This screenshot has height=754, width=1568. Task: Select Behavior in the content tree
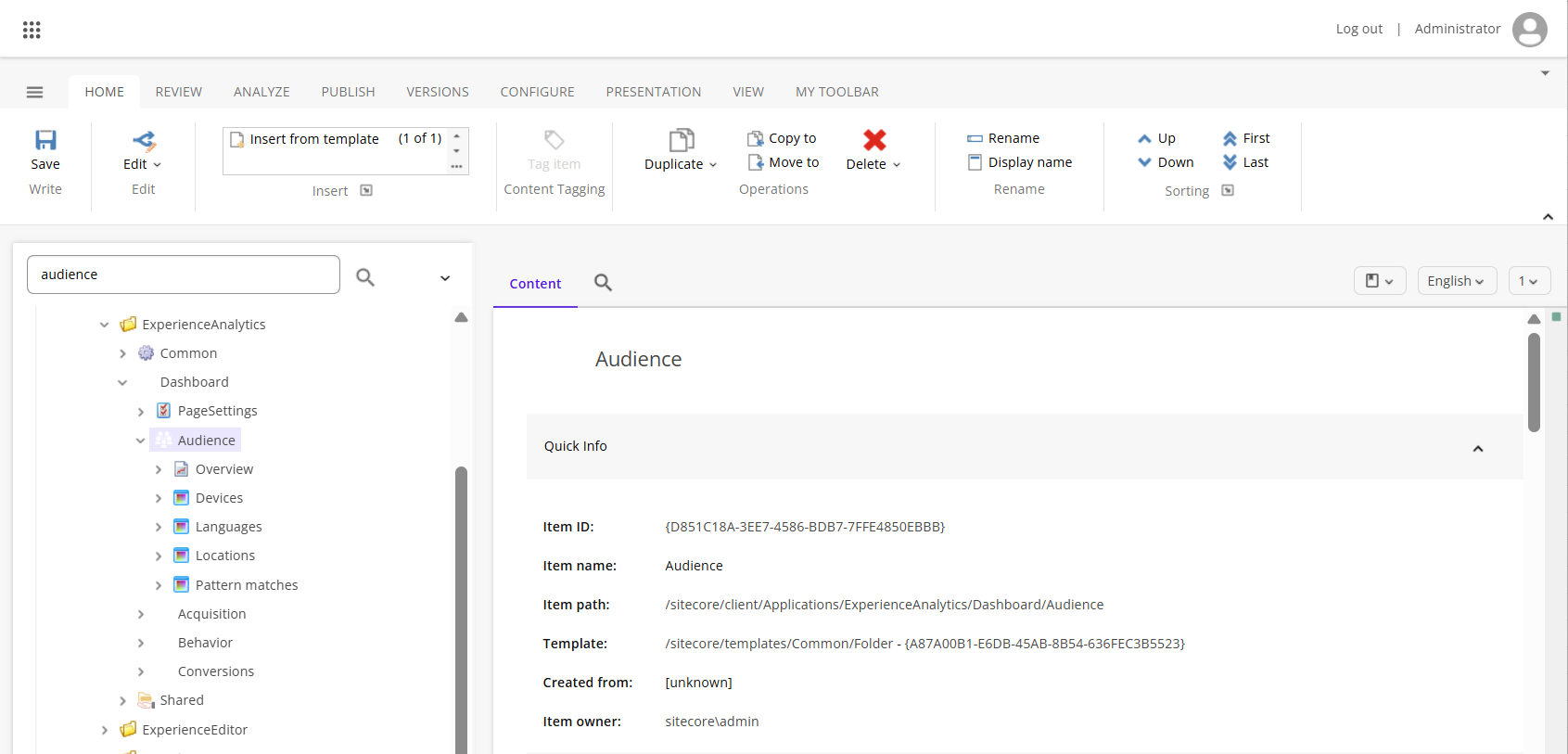[205, 643]
